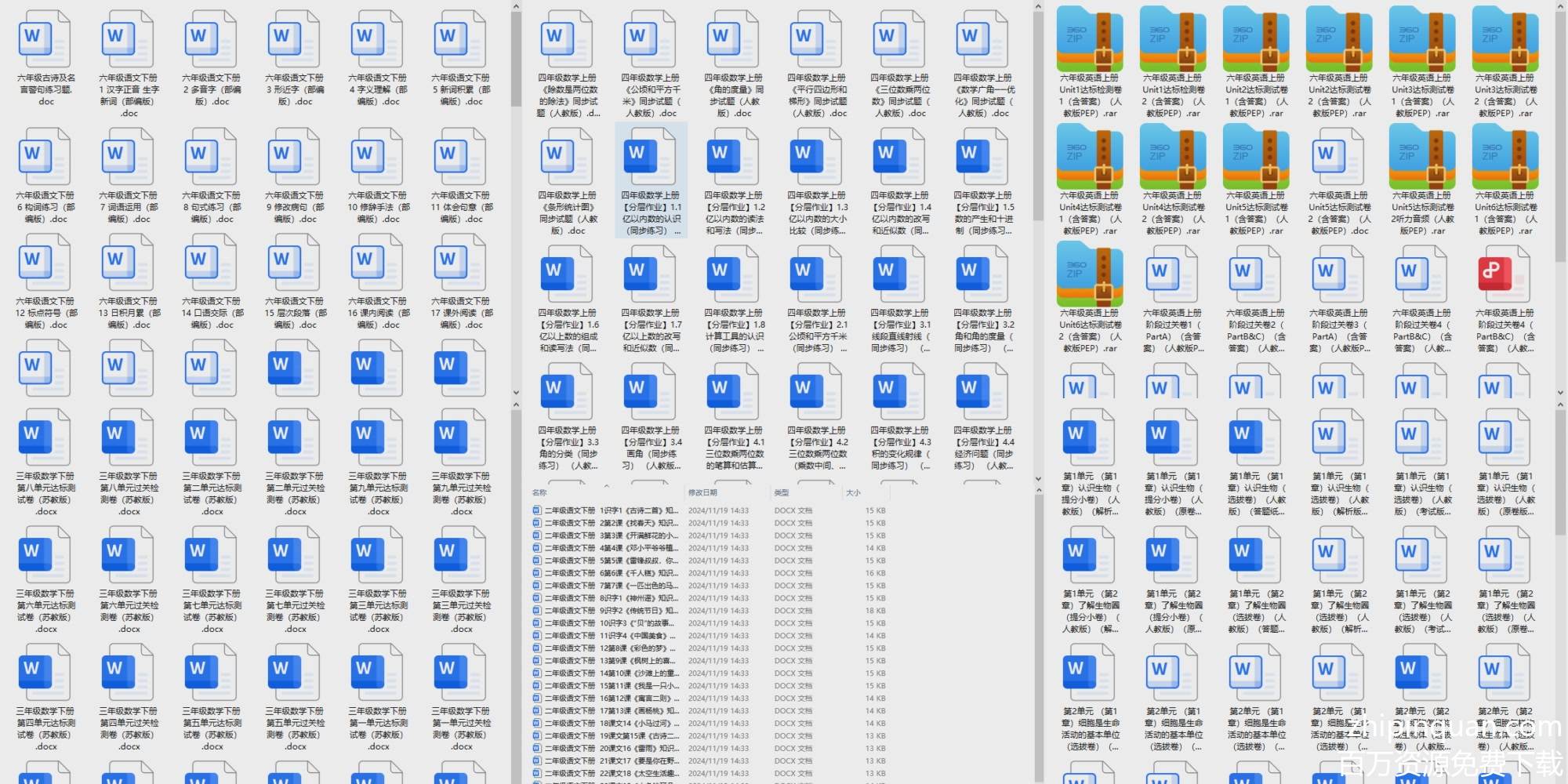The width and height of the screenshot is (1568, 784).
Task: Open list item 1识字1《古诗二首》
Action: [612, 510]
